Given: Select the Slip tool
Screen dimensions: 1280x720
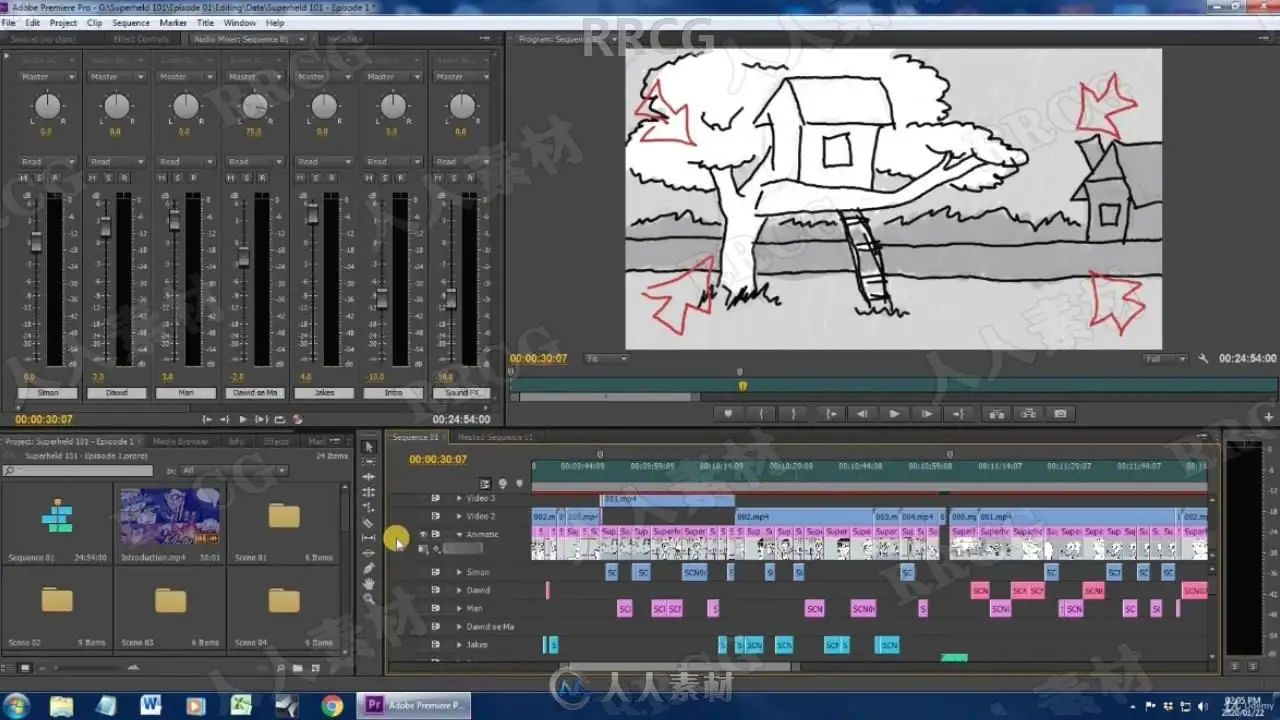Looking at the screenshot, I should (369, 538).
